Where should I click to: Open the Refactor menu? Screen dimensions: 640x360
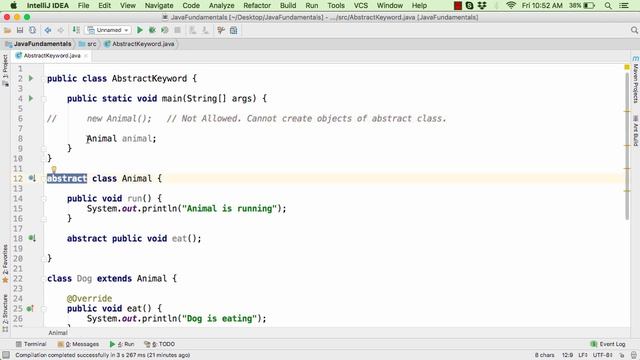pos(257,6)
